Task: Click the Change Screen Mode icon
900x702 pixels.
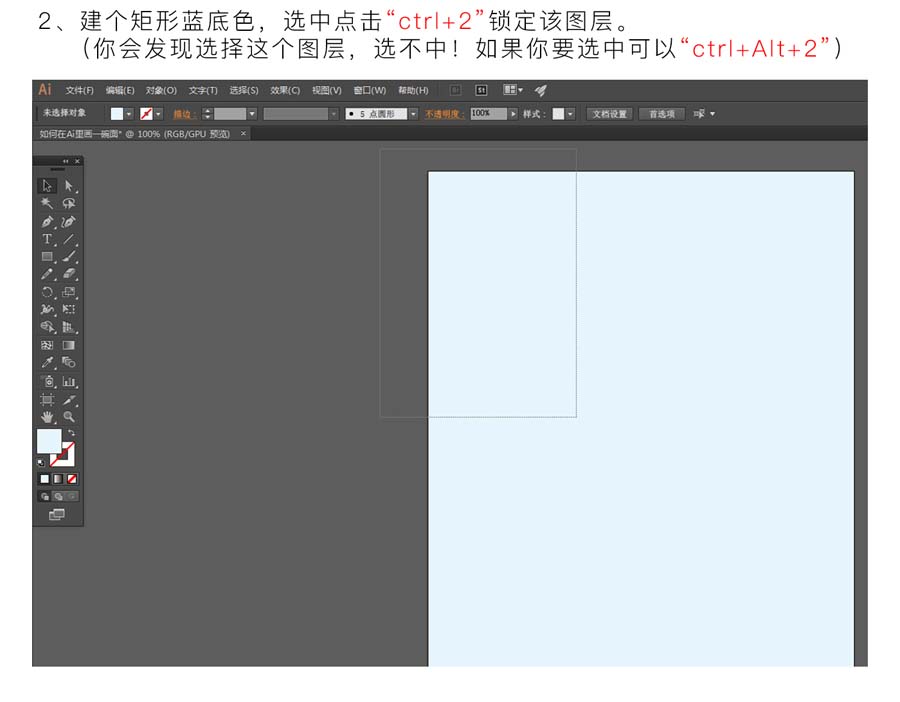Action: tap(57, 514)
